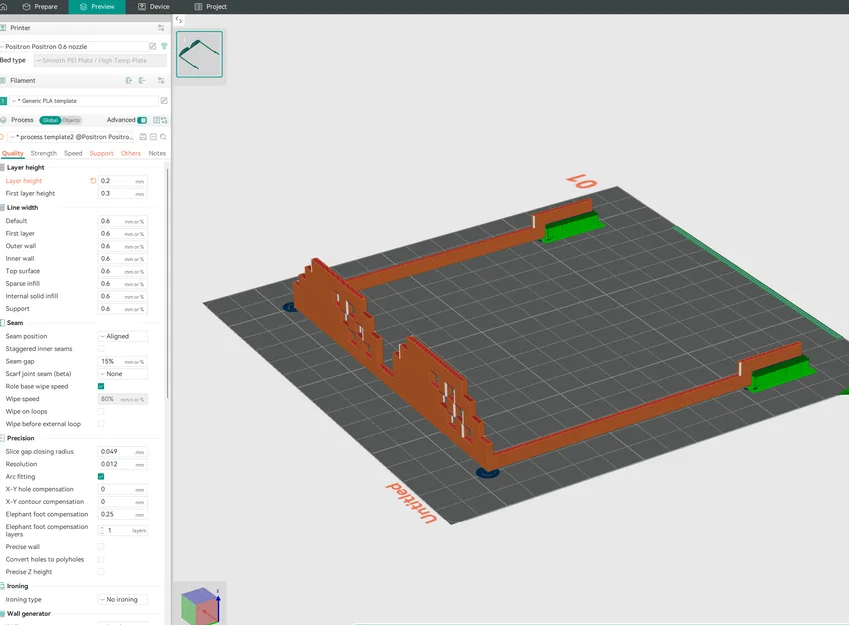
Task: Click the Layer height value field
Action: coord(122,181)
